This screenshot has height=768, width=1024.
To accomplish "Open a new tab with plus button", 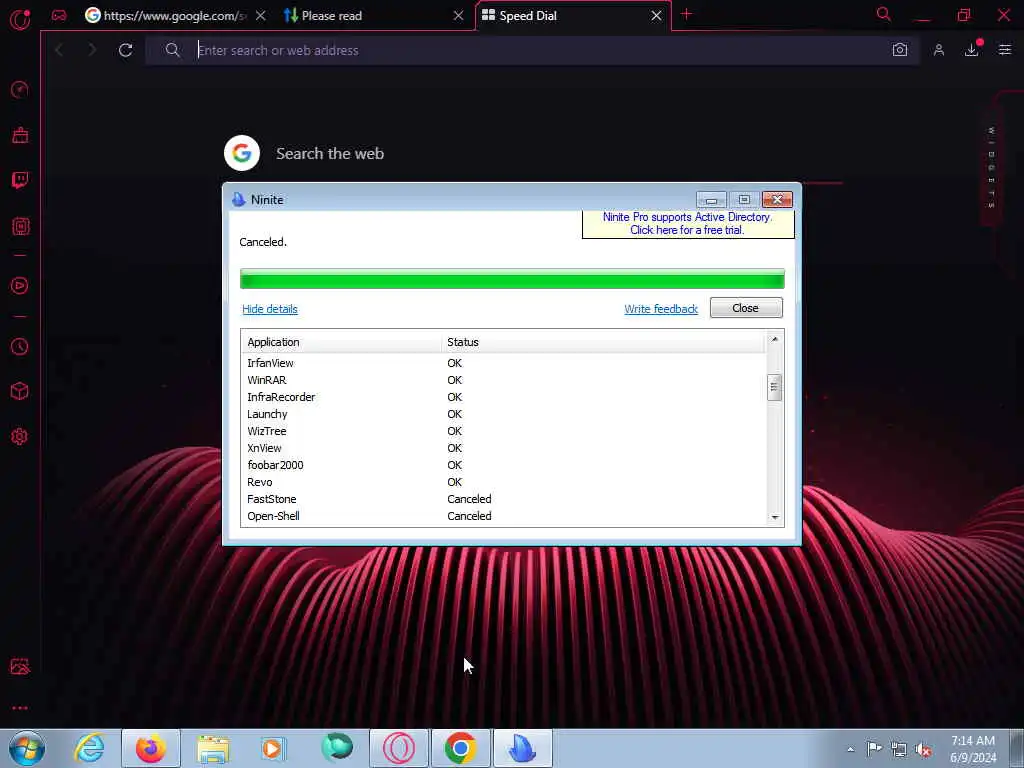I will pos(686,14).
